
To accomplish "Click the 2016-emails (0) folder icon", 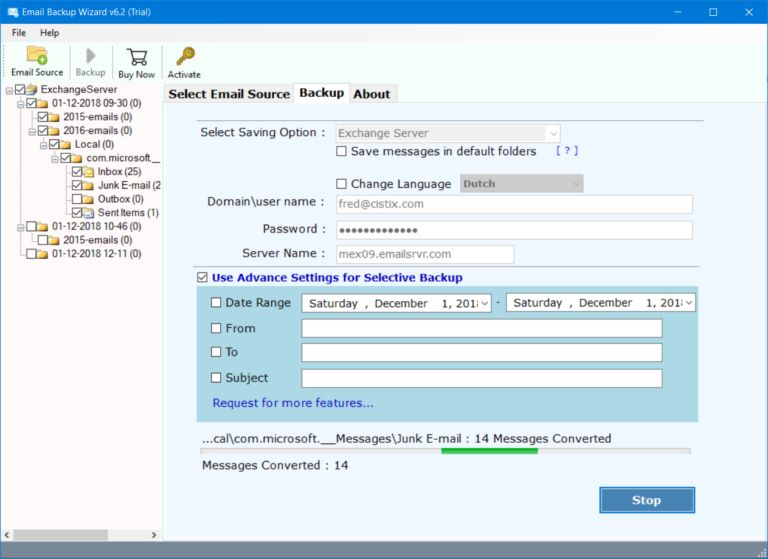I will 54,130.
